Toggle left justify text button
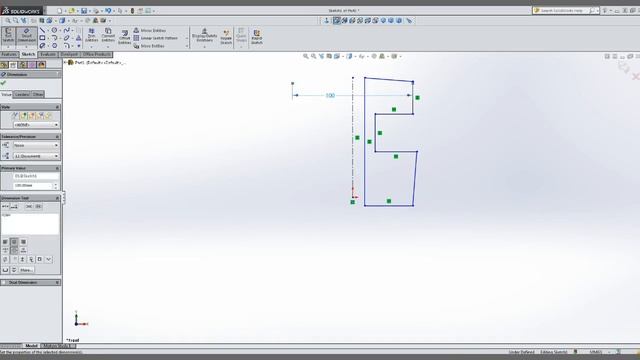This screenshot has width=640, height=360. pos(5,242)
